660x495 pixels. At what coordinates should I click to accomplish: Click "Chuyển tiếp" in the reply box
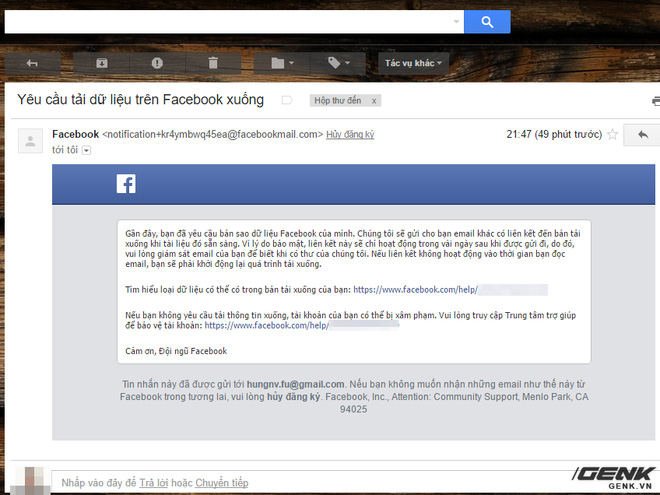222,483
